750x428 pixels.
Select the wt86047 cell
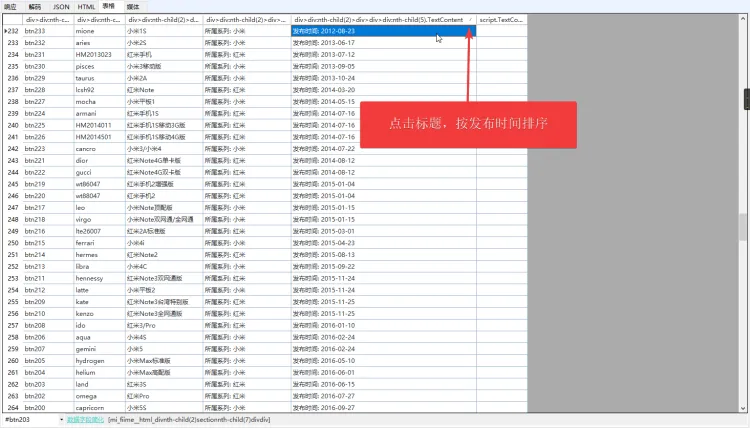pos(99,184)
